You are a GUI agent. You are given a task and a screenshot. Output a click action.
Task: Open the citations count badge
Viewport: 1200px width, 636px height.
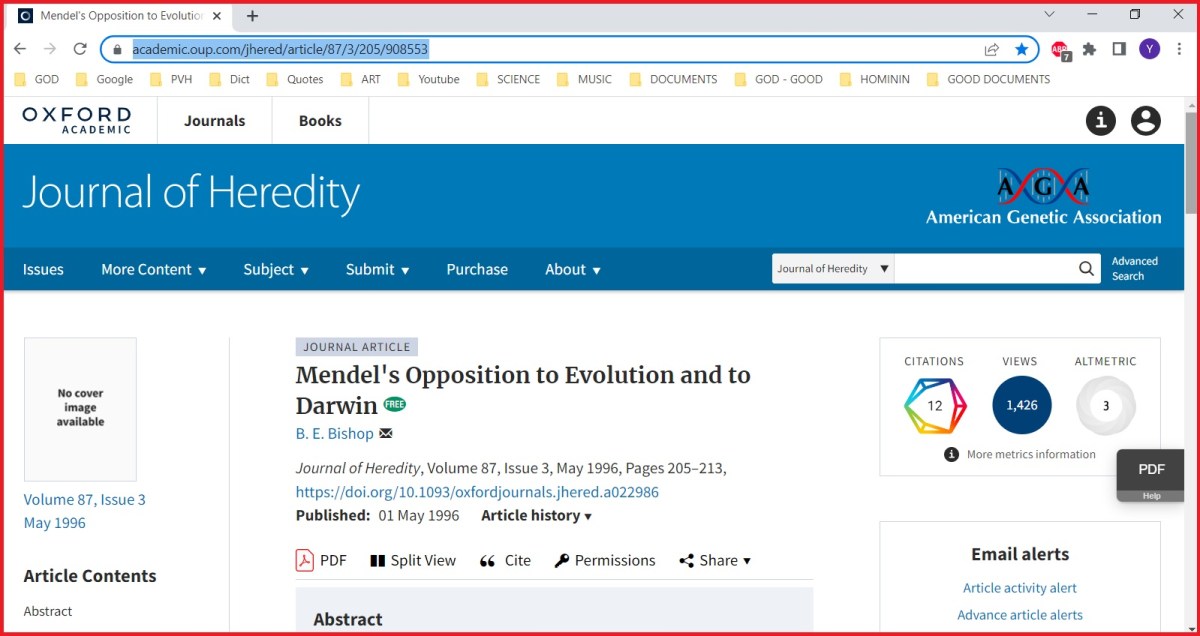934,406
